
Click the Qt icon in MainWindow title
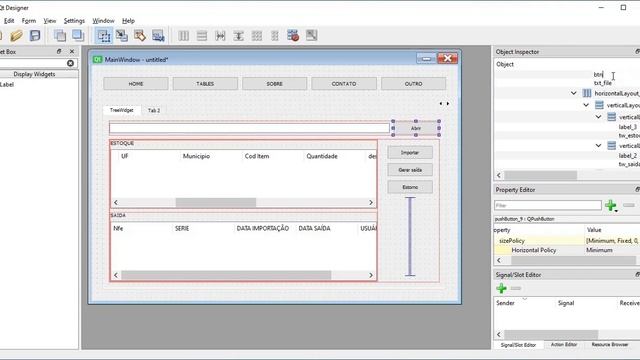[97, 60]
